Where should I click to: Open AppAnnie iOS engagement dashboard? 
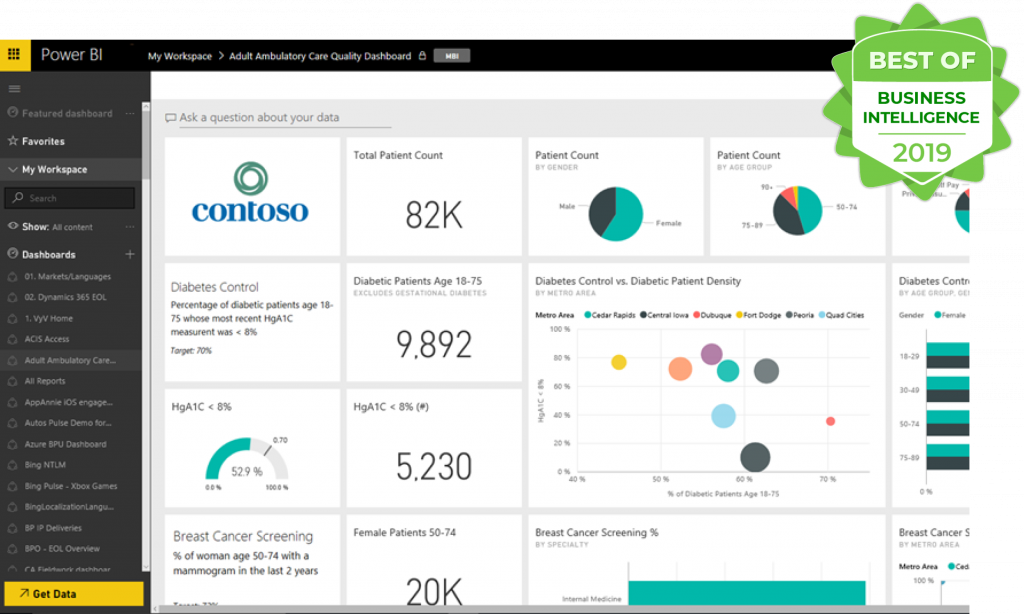(x=68, y=402)
